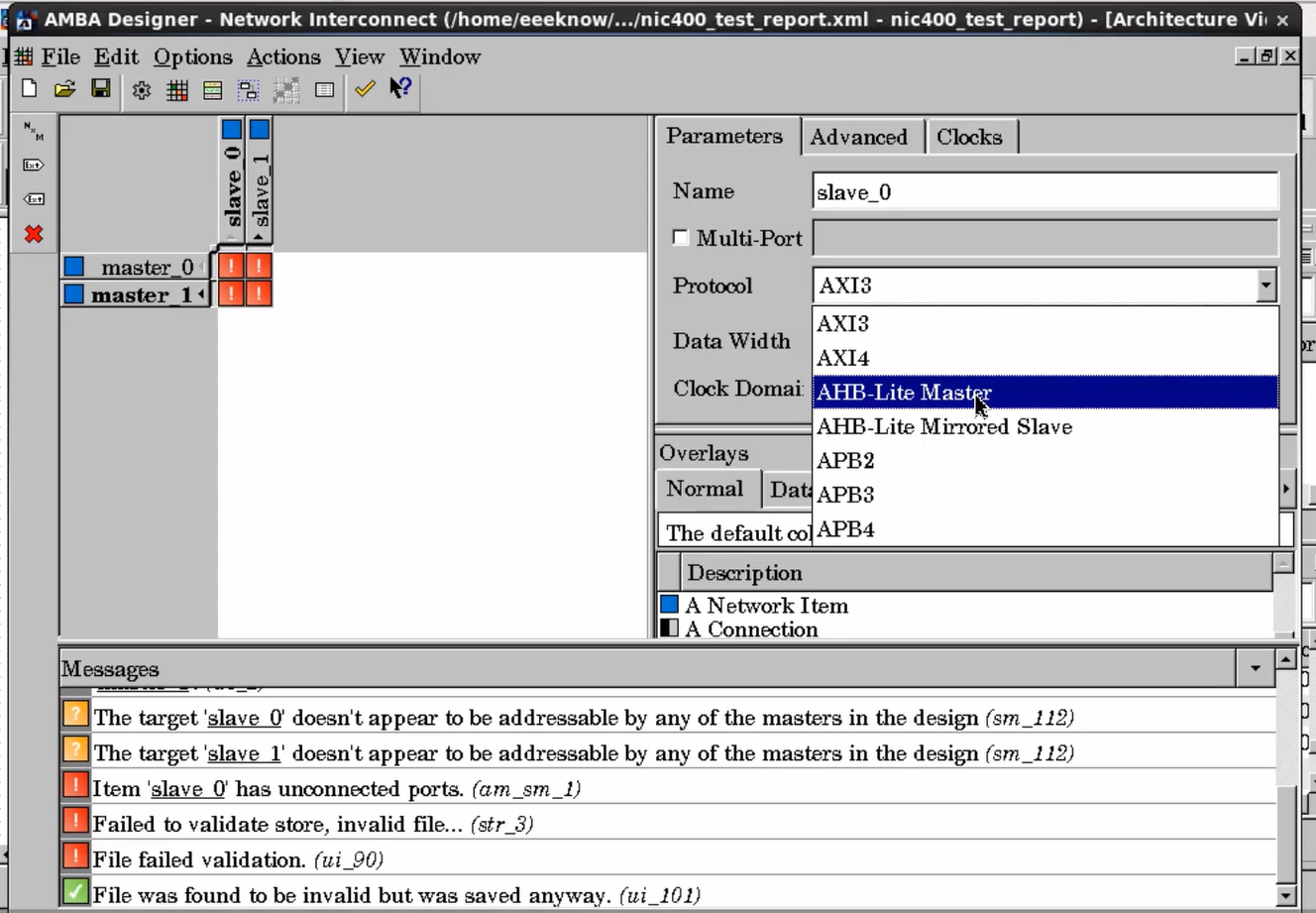Choose AHB-Lite Mirrored Slave protocol option

pos(1045,426)
